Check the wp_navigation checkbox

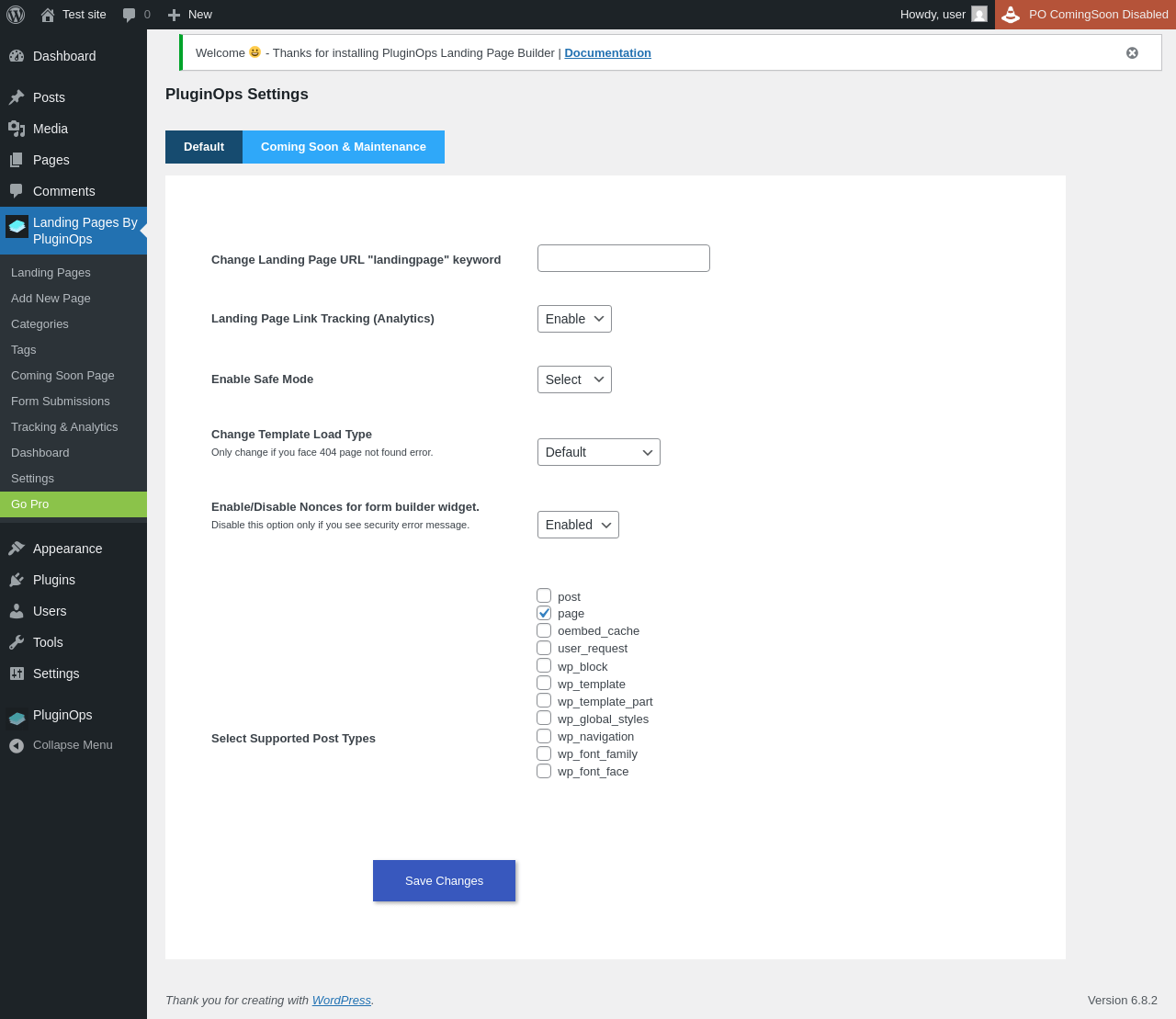click(544, 736)
